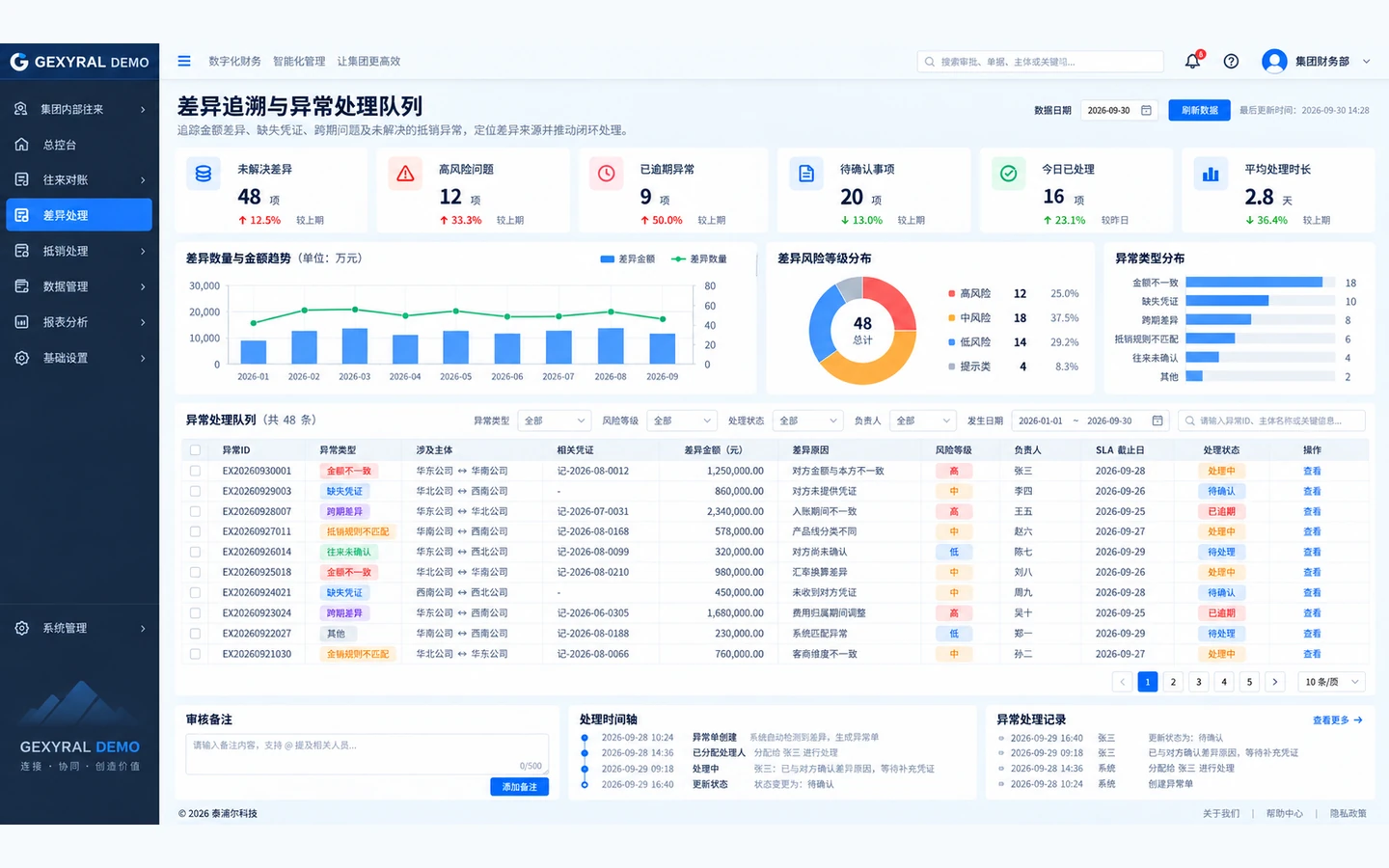1389x868 pixels.
Task: Collapse the sidebar with the hamburger icon
Action: tap(184, 61)
